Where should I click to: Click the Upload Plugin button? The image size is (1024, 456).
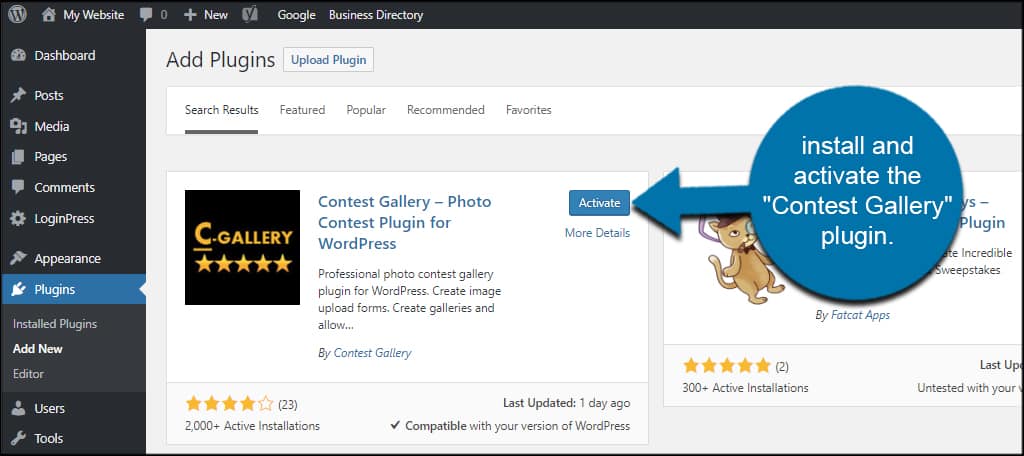point(328,59)
